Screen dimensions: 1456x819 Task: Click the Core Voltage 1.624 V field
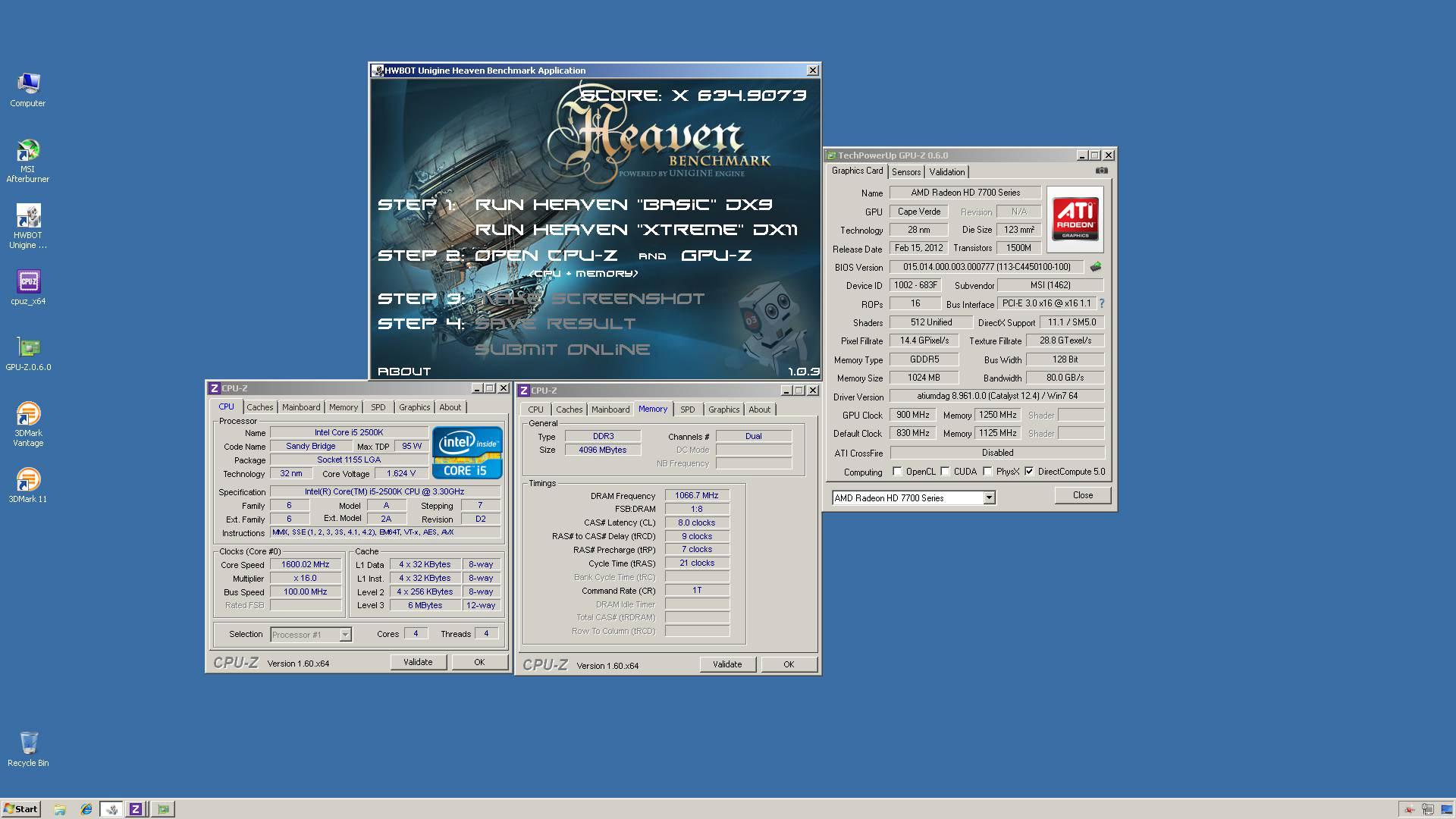click(401, 473)
